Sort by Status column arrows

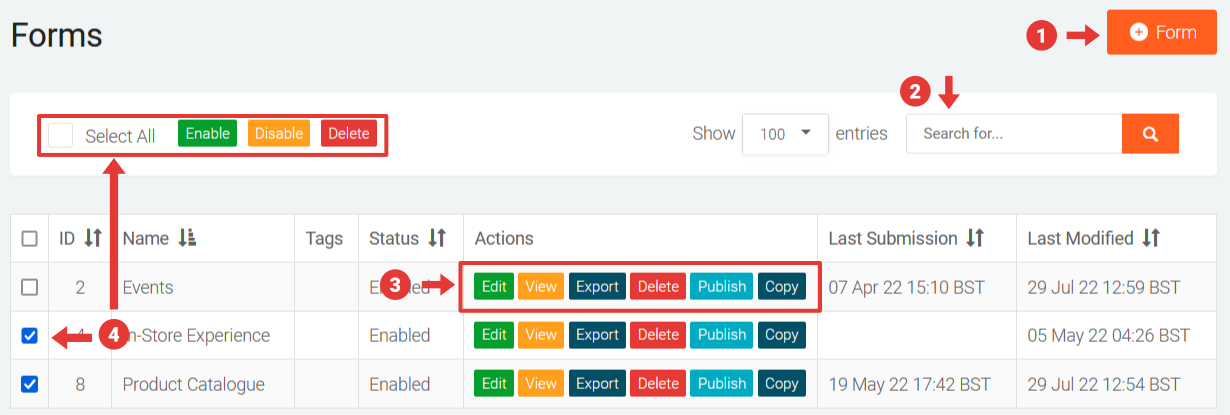(437, 238)
